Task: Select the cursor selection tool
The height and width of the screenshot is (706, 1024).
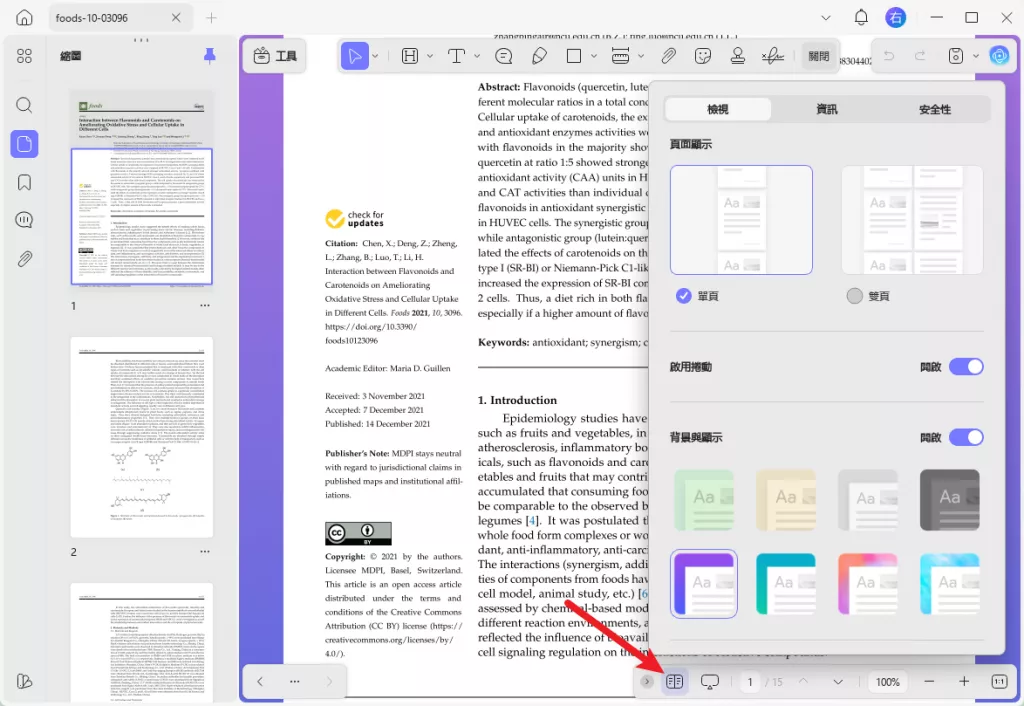Action: (355, 56)
